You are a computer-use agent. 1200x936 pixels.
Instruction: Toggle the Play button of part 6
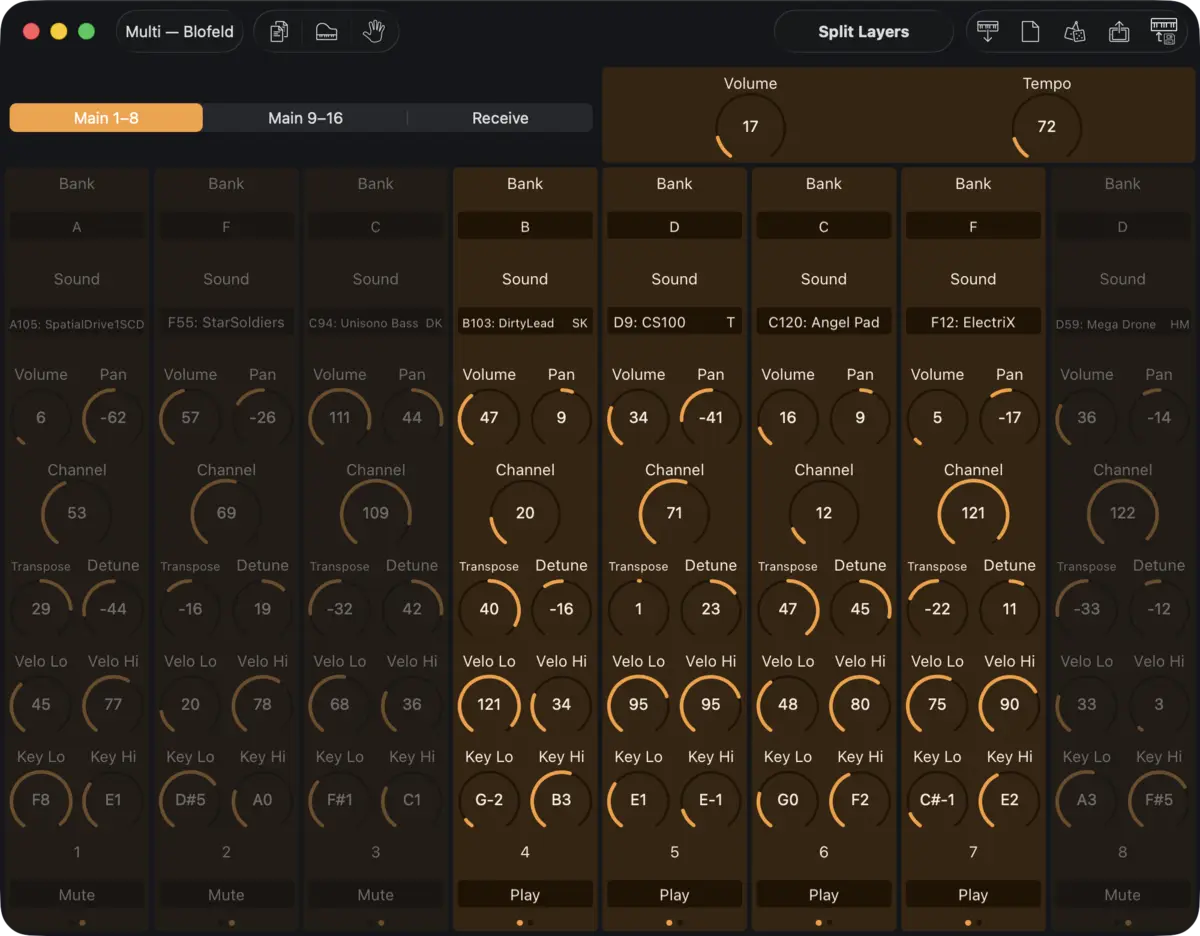point(824,895)
